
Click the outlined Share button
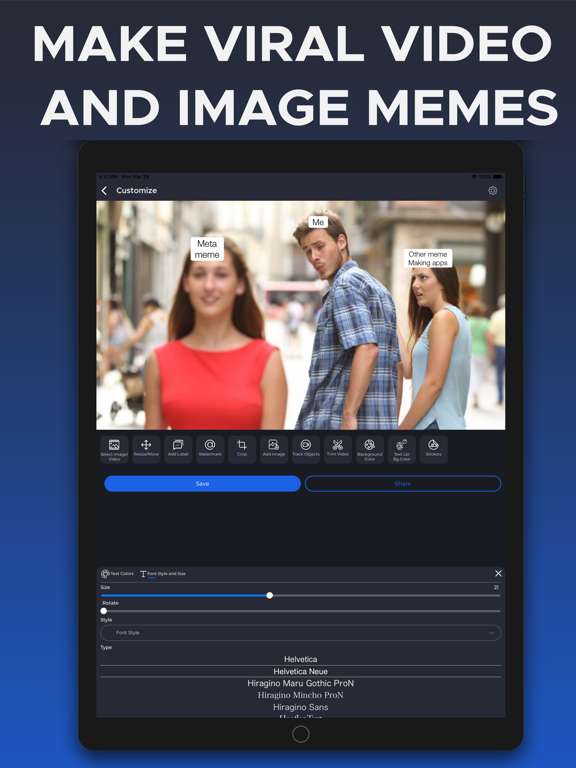(x=403, y=483)
